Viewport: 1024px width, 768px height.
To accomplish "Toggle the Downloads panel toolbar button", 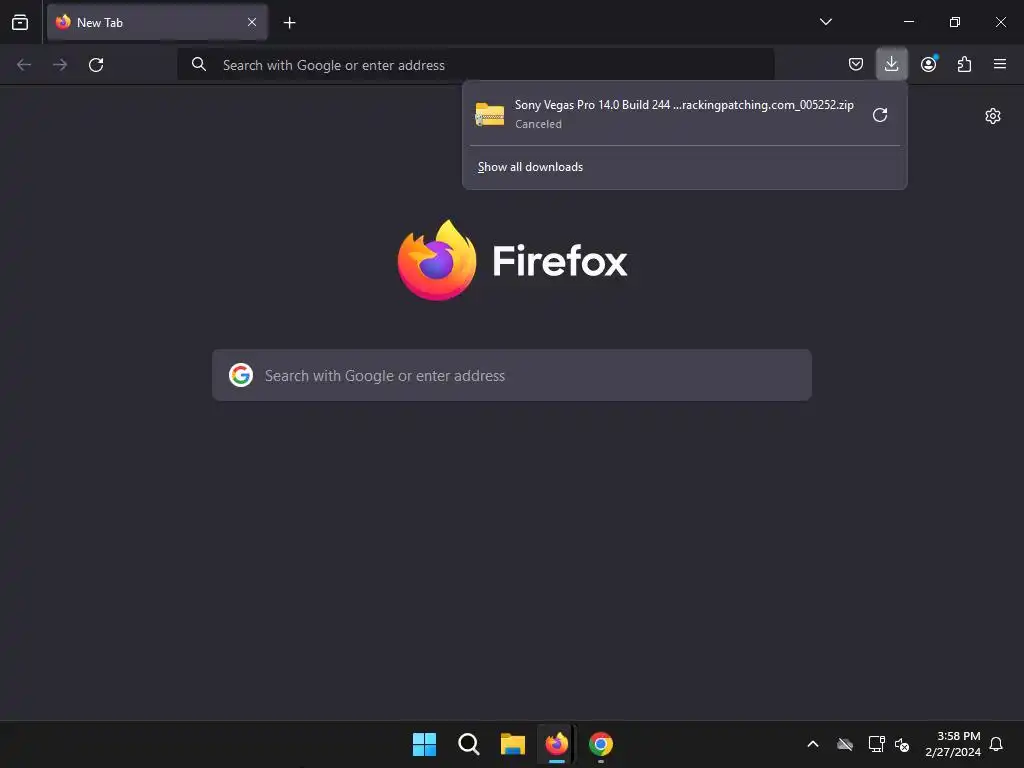I will pyautogui.click(x=891, y=64).
